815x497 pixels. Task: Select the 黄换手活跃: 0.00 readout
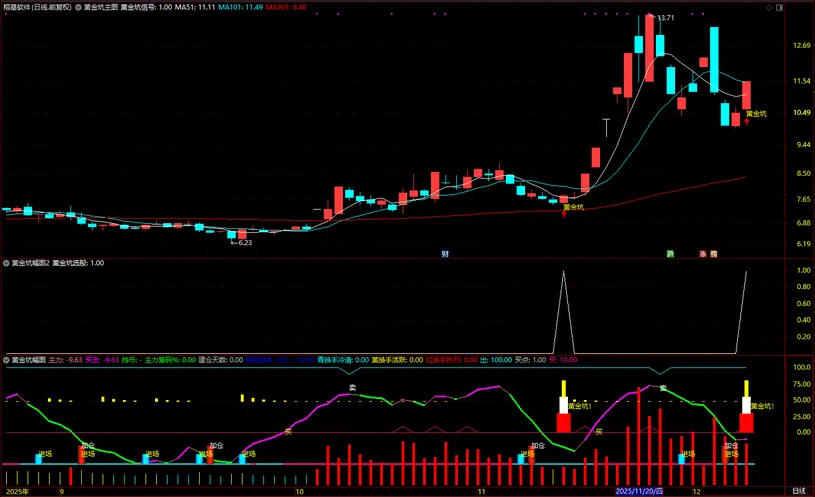[397, 360]
